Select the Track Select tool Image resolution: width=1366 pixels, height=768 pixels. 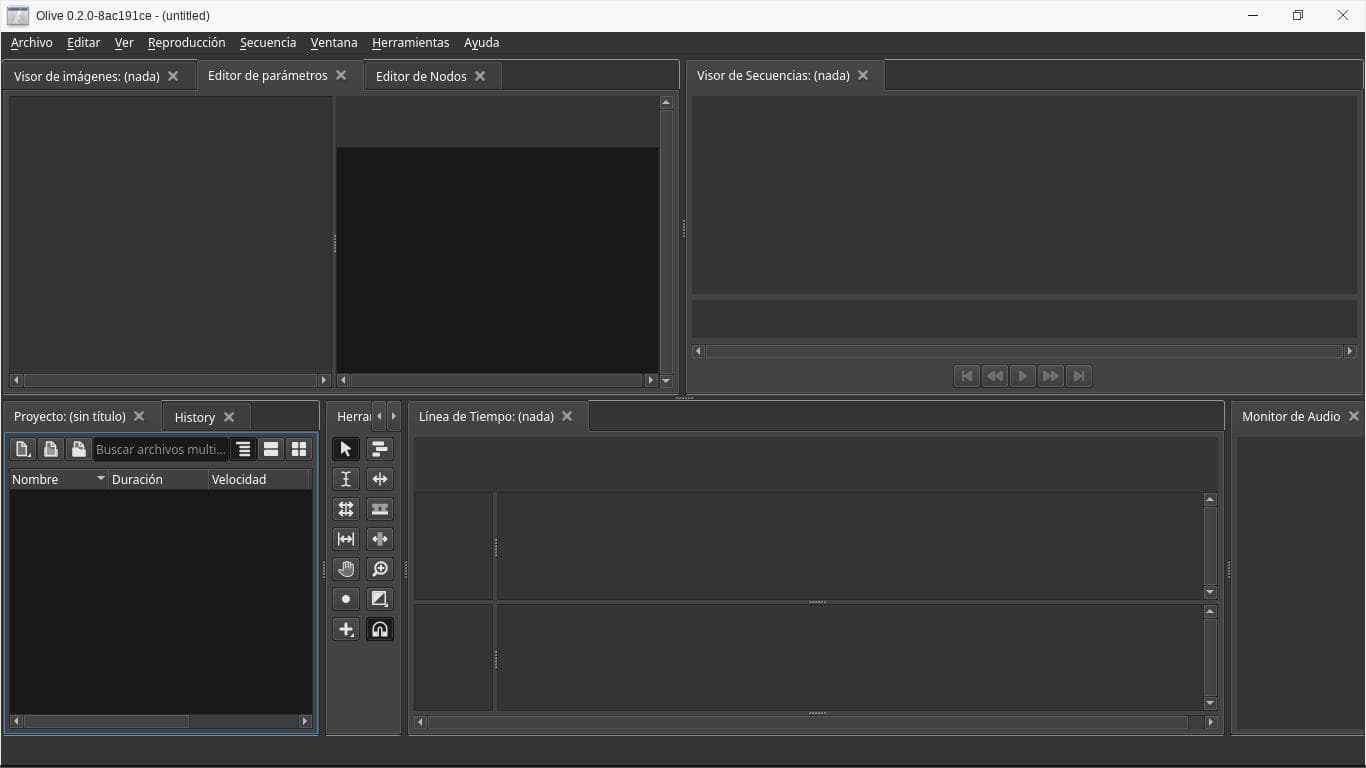tap(380, 449)
